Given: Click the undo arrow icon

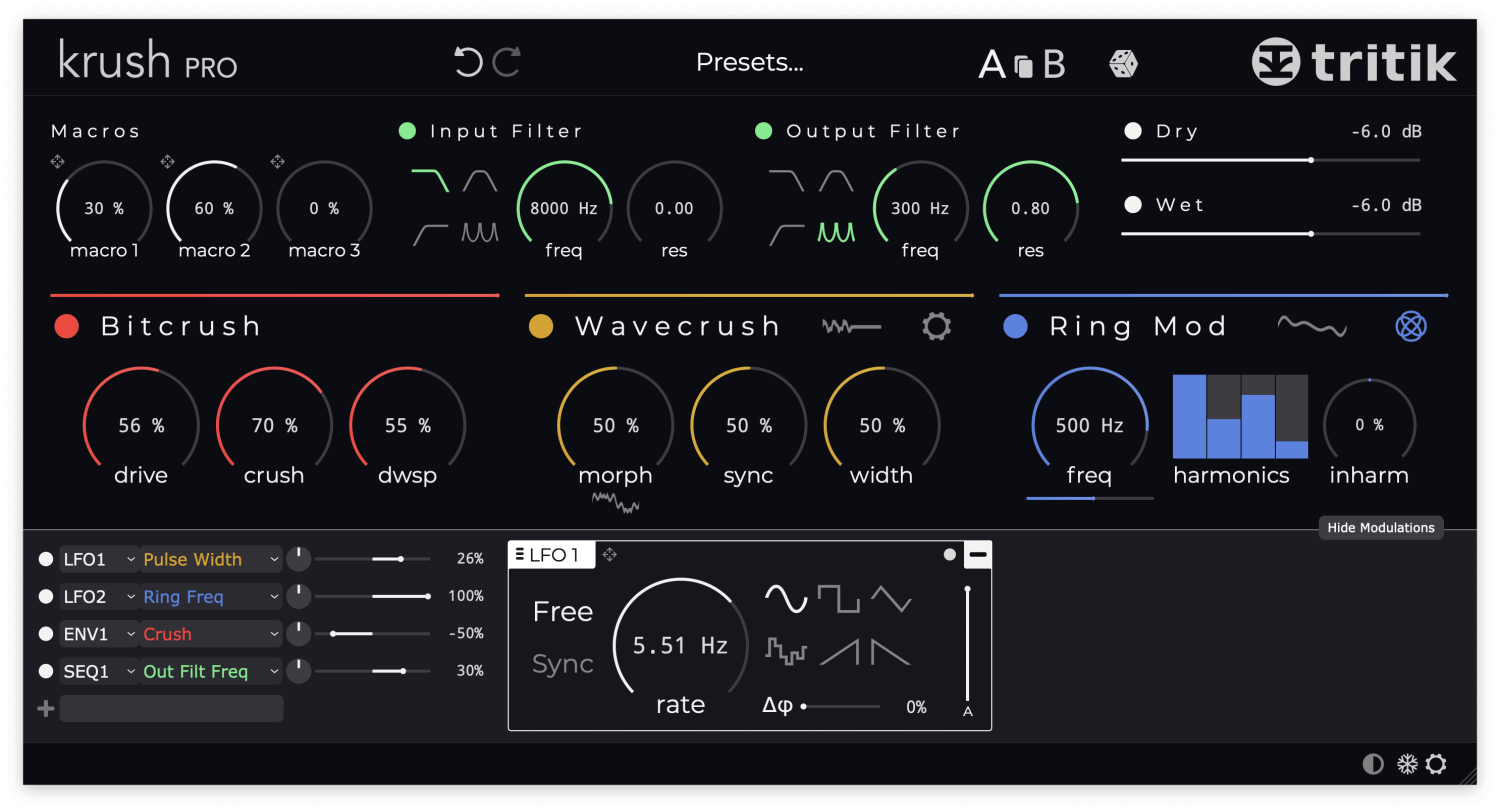Looking at the screenshot, I should pyautogui.click(x=467, y=62).
